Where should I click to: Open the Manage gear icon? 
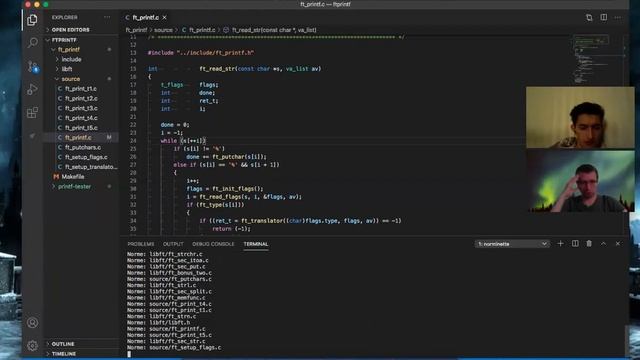[32, 345]
